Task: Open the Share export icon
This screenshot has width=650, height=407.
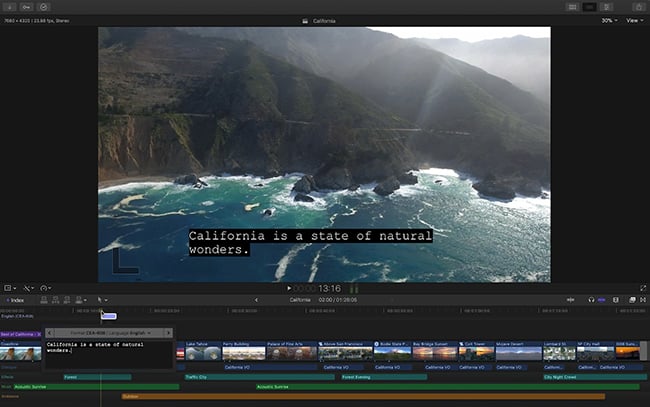Action: point(639,7)
